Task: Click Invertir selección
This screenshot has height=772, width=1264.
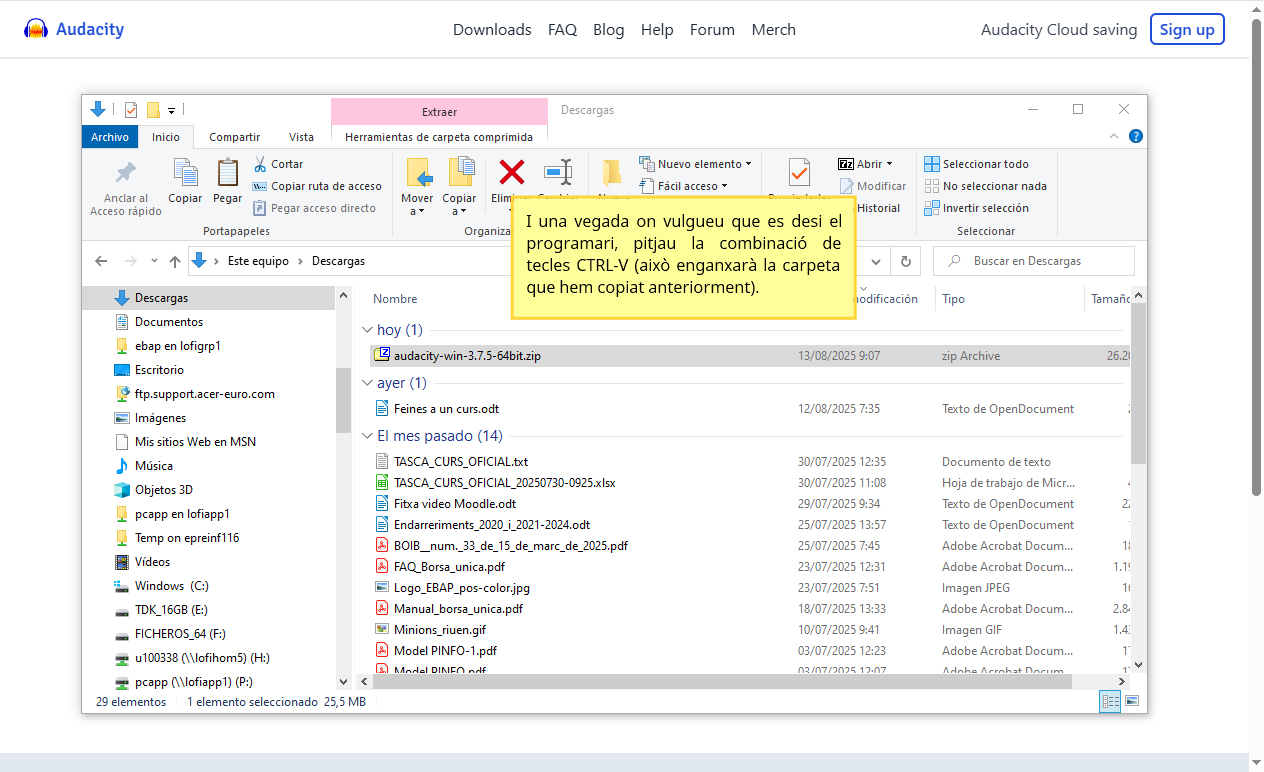Action: [976, 208]
